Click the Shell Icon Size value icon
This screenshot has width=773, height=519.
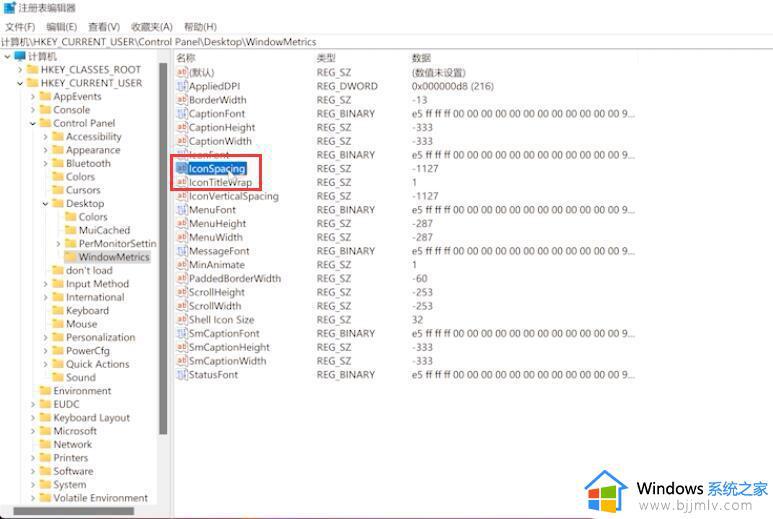point(182,320)
